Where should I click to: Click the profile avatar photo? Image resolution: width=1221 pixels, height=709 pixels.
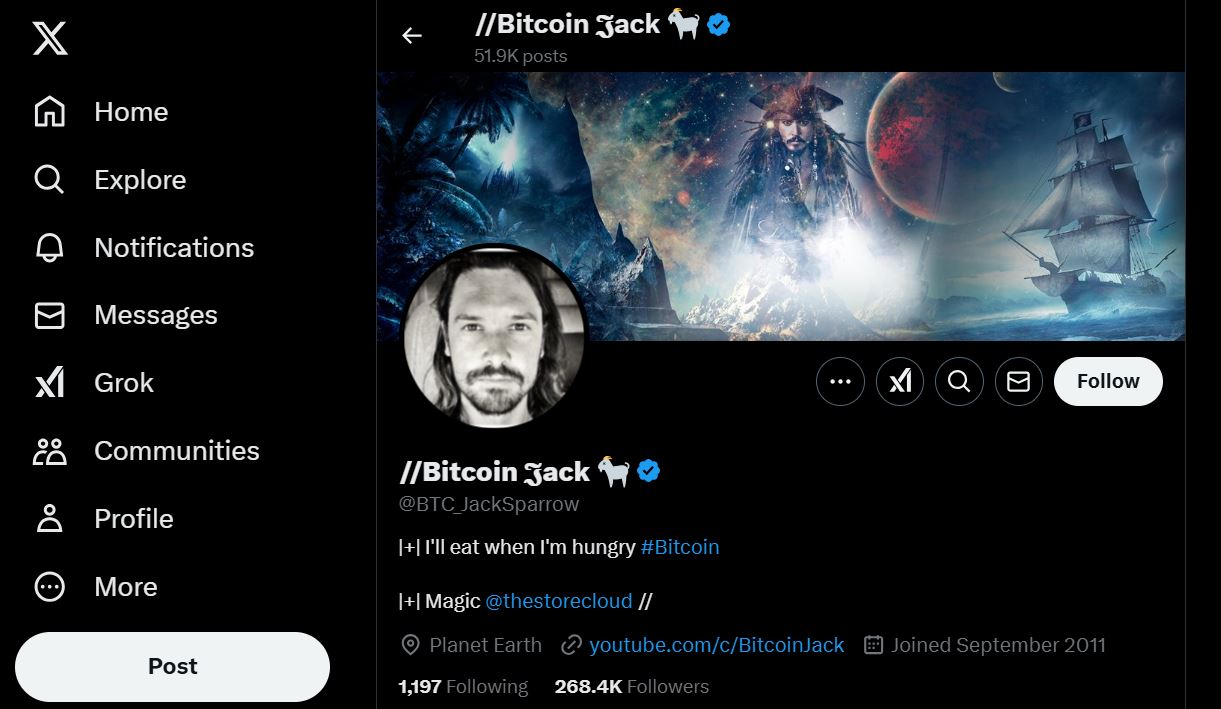(x=494, y=337)
